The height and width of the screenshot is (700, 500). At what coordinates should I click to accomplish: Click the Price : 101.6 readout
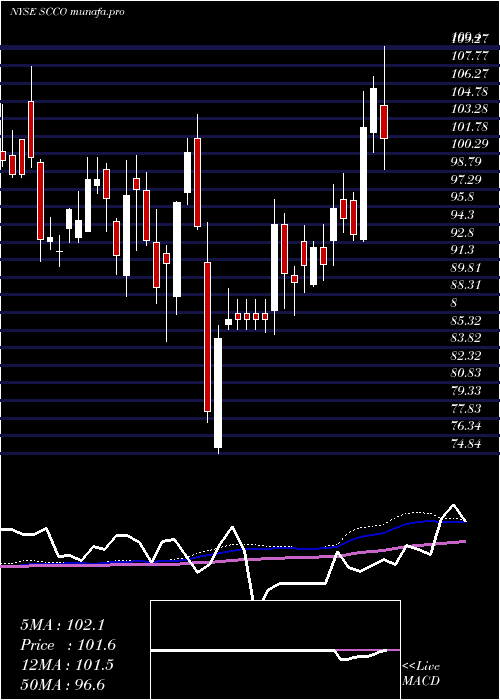[68, 645]
